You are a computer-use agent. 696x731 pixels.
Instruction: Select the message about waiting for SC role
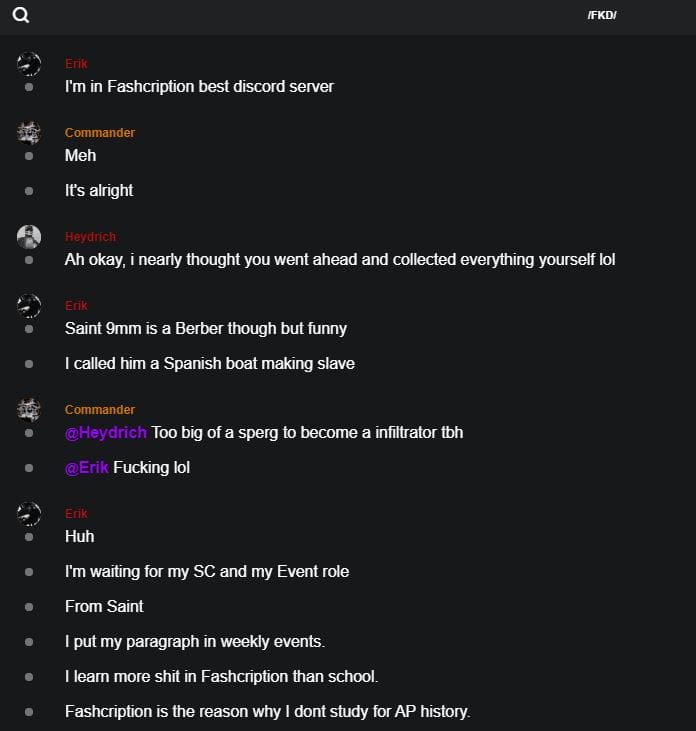[x=207, y=572]
